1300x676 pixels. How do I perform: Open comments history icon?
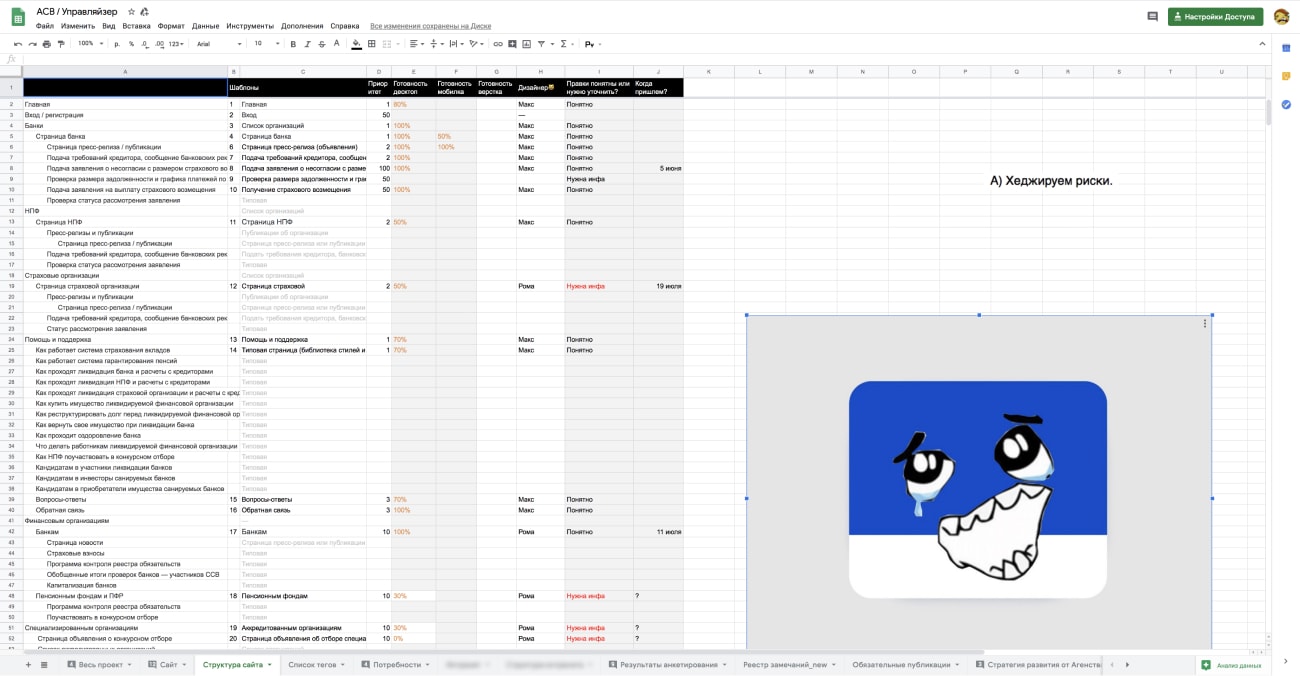1152,17
